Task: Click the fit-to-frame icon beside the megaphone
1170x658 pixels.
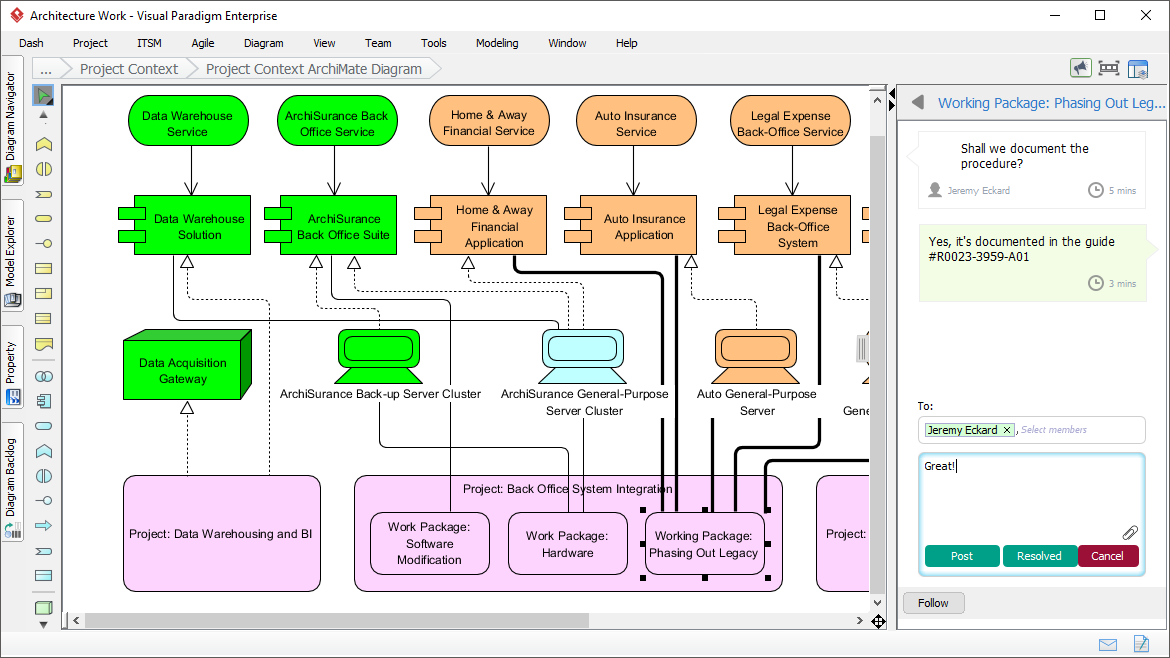Action: (x=1108, y=68)
